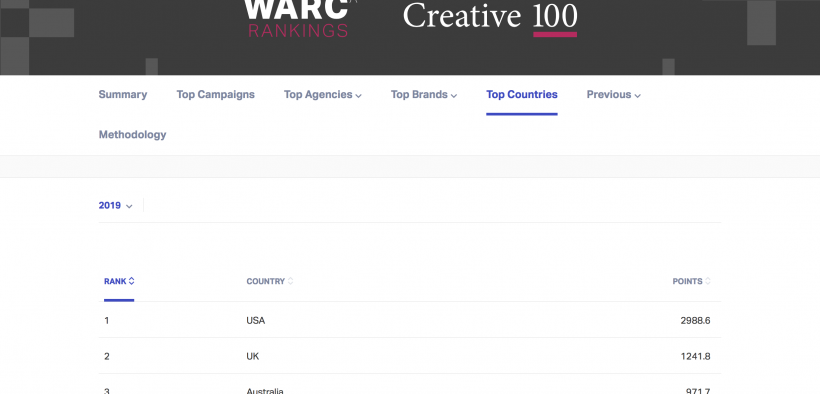This screenshot has height=394, width=820.
Task: Open the 2019 year dropdown
Action: click(x=116, y=206)
